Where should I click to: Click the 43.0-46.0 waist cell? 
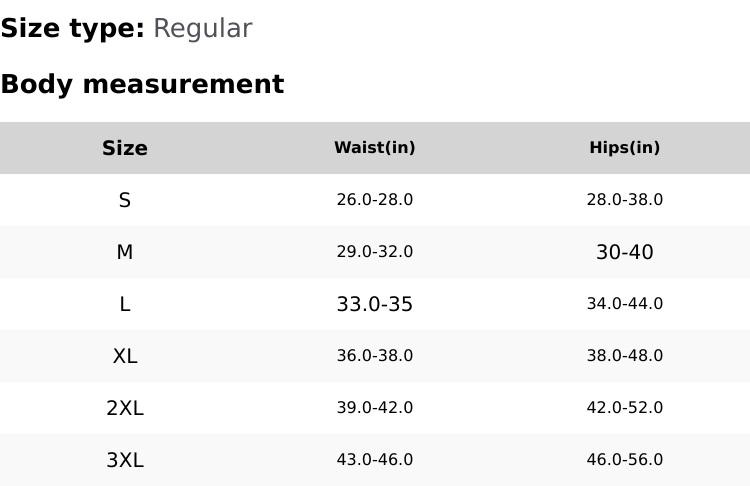point(375,460)
